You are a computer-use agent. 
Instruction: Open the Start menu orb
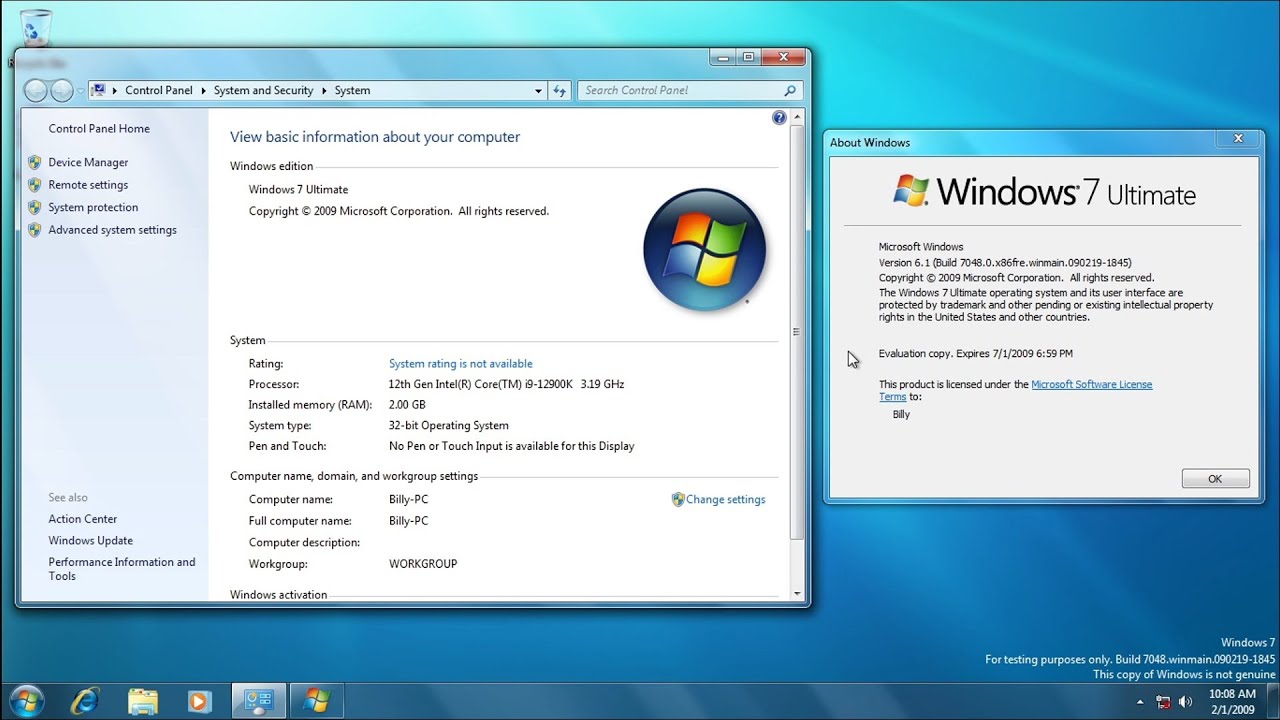[26, 700]
